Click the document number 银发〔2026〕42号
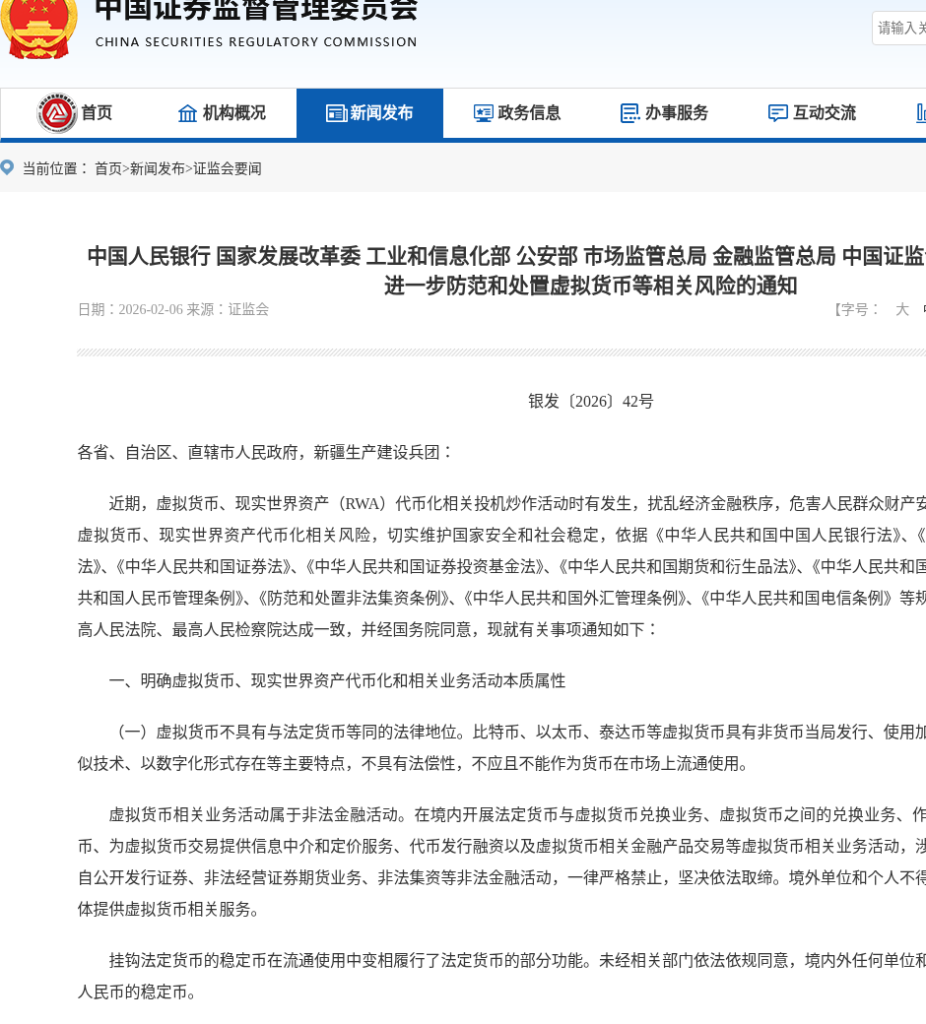This screenshot has height=1024, width=926. coord(590,401)
